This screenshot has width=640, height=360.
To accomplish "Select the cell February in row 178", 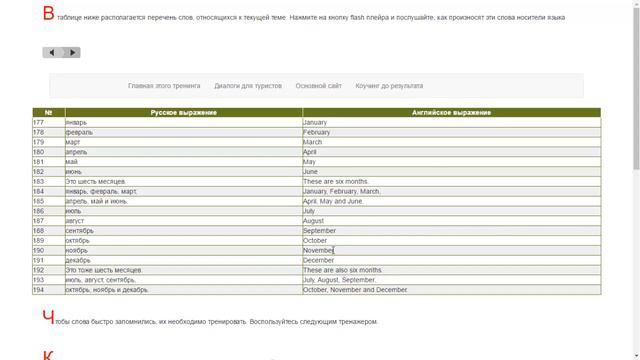I will pyautogui.click(x=451, y=132).
